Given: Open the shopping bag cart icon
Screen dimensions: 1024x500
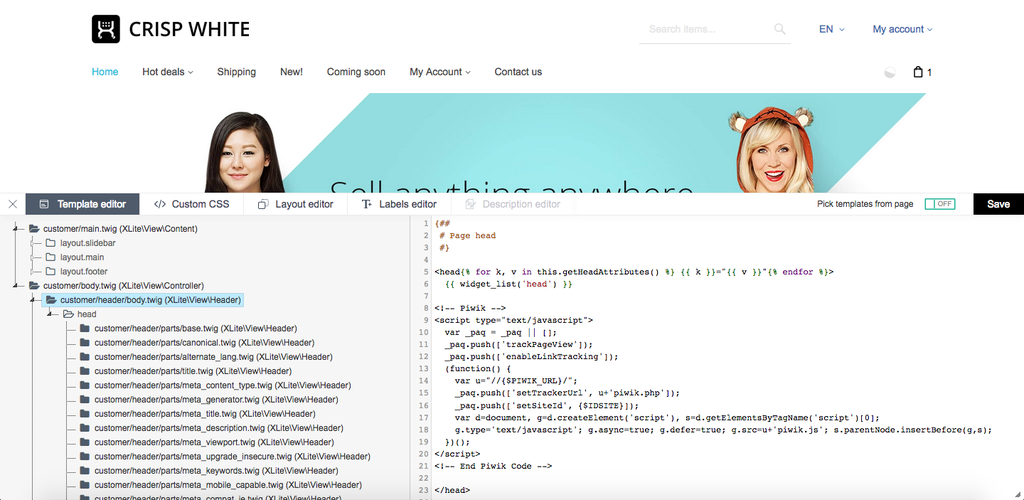Looking at the screenshot, I should coord(918,72).
